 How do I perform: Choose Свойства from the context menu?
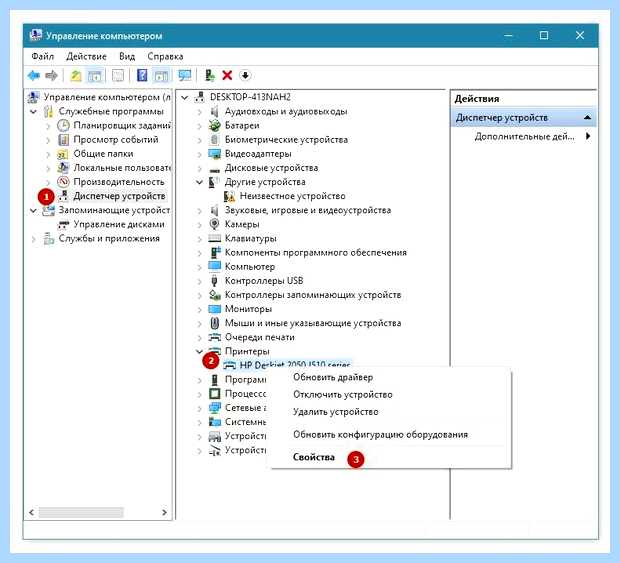pyautogui.click(x=314, y=457)
